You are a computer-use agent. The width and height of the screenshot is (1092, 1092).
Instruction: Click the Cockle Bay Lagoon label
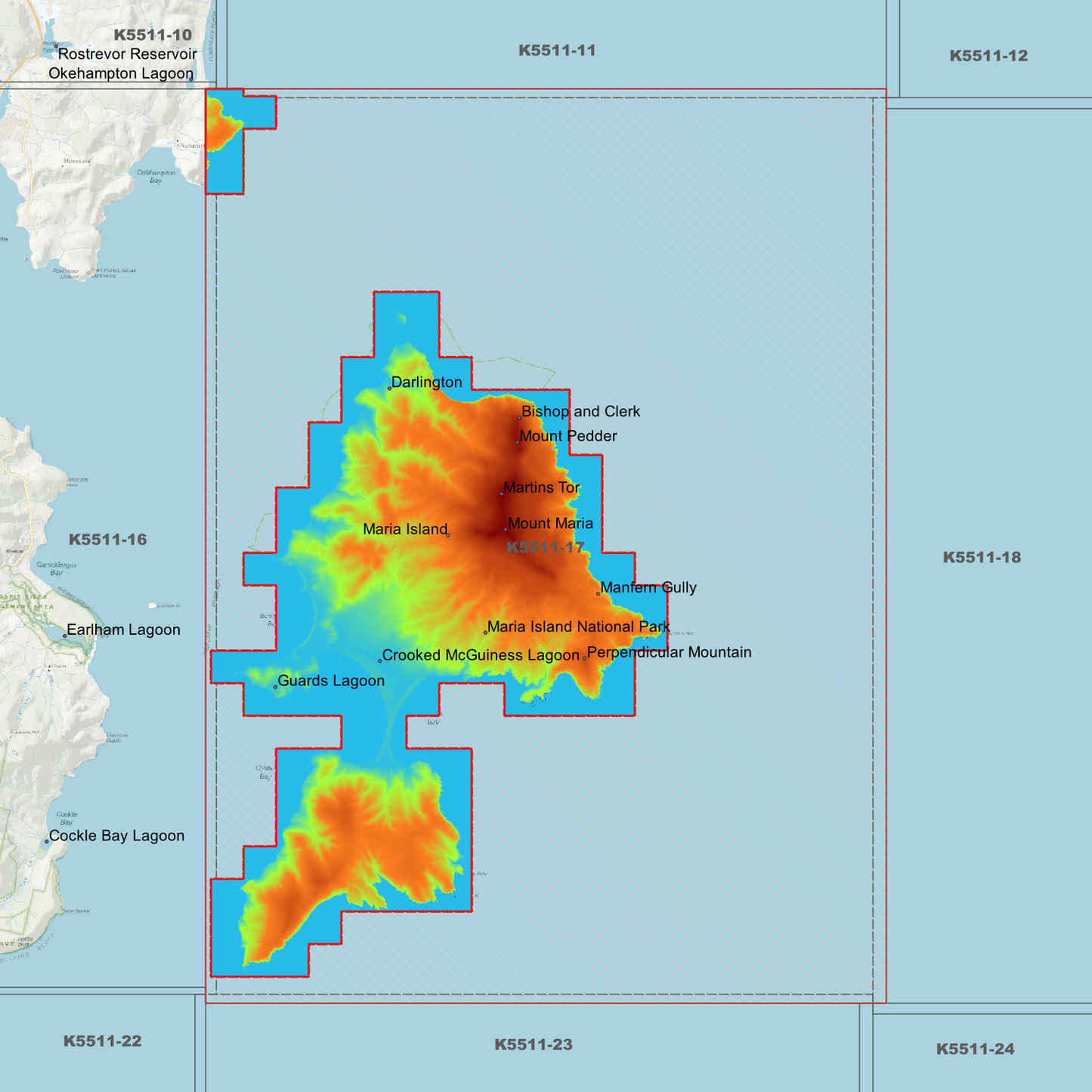116,836
